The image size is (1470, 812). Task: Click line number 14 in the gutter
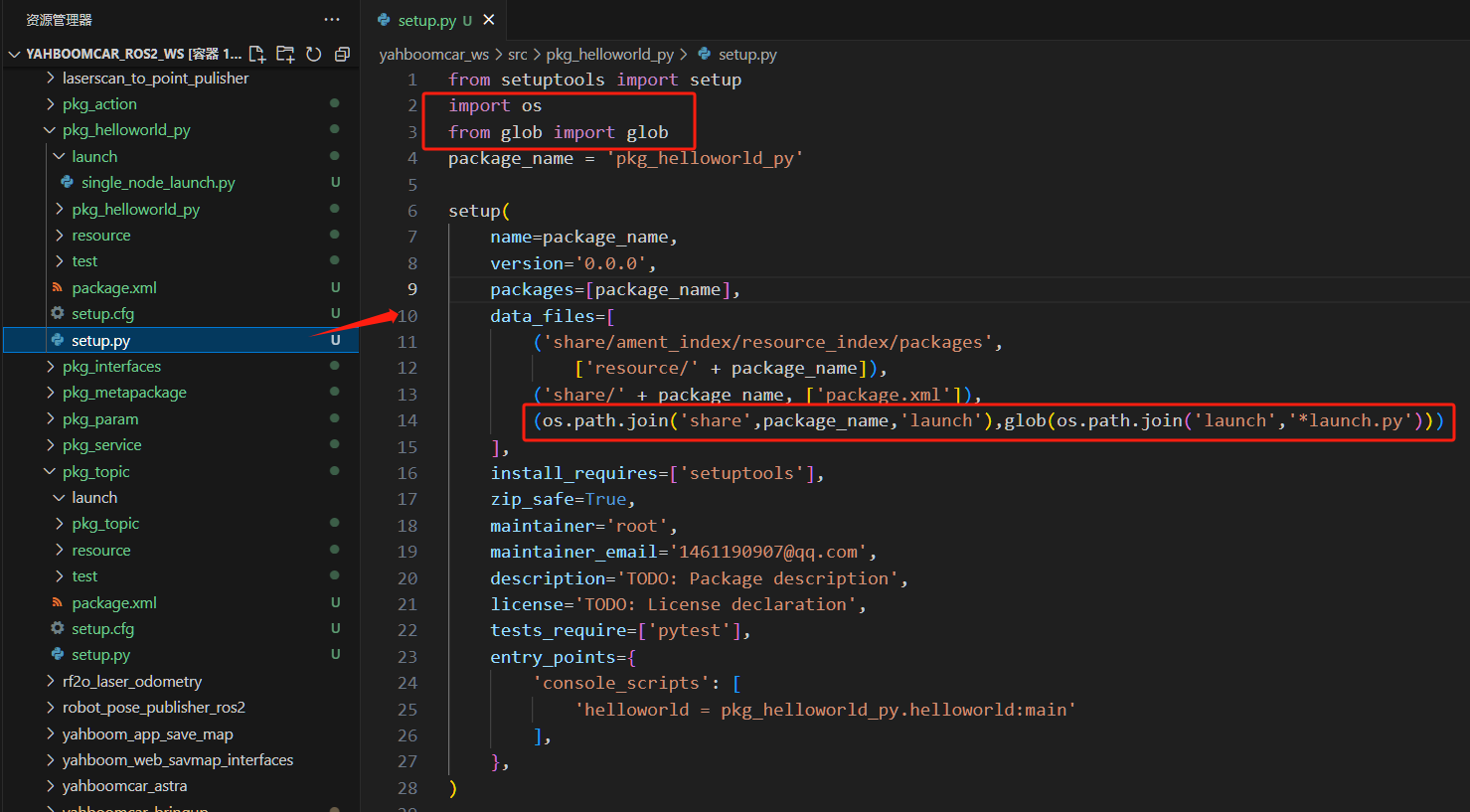pos(408,420)
